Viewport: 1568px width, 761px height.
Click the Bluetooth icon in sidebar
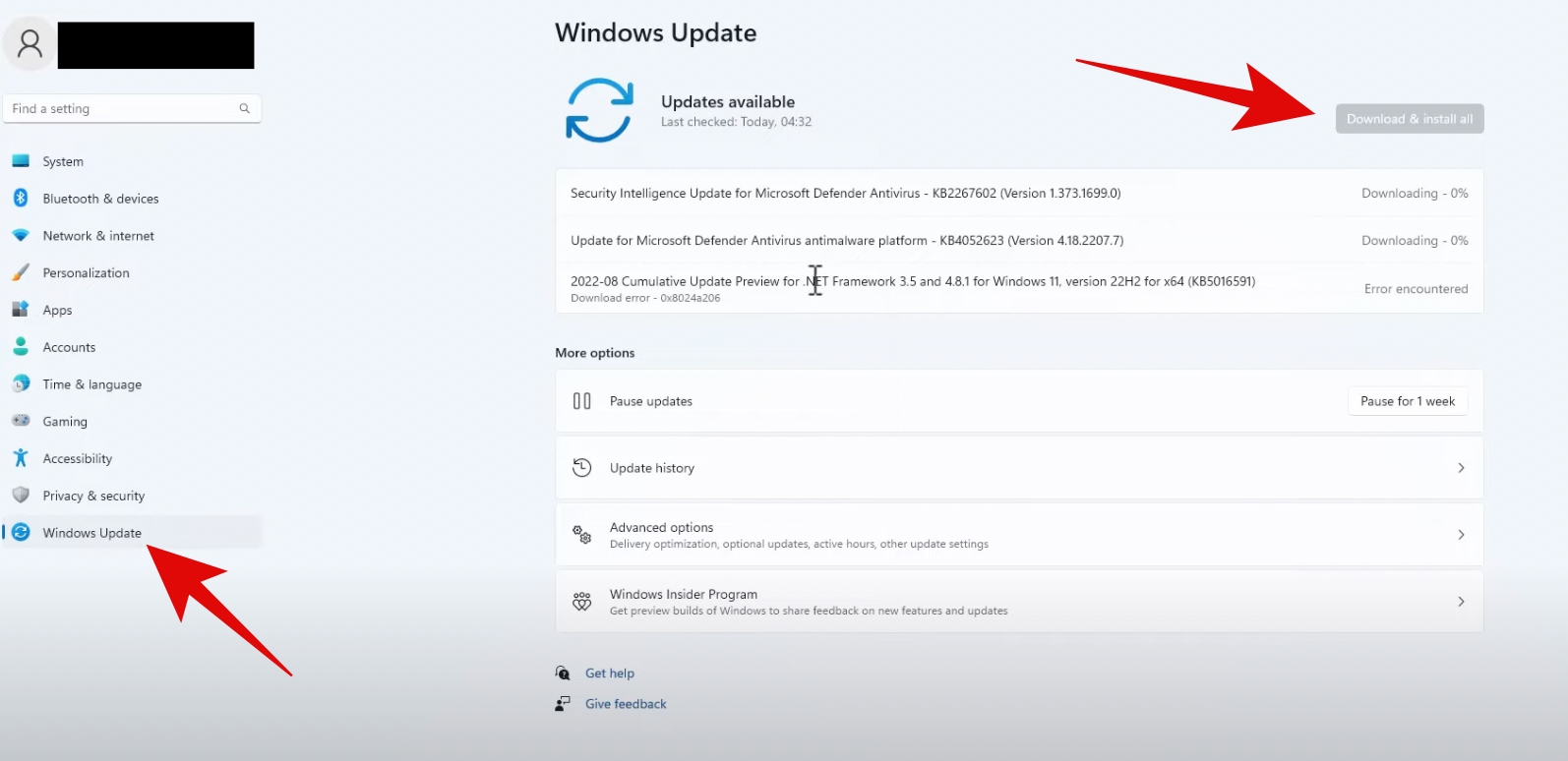tap(21, 199)
